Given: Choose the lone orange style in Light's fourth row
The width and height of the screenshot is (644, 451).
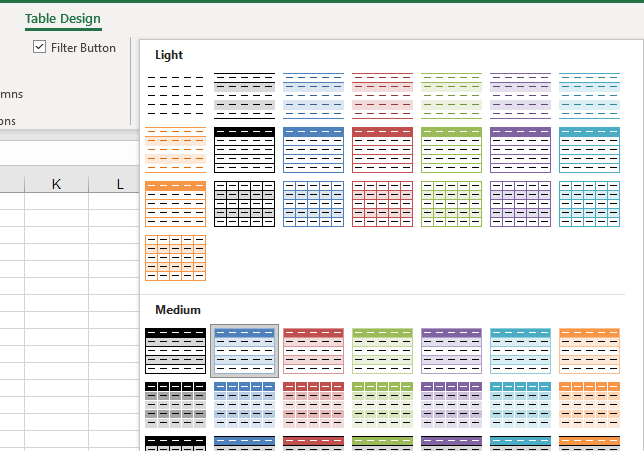Looking at the screenshot, I should click(175, 258).
